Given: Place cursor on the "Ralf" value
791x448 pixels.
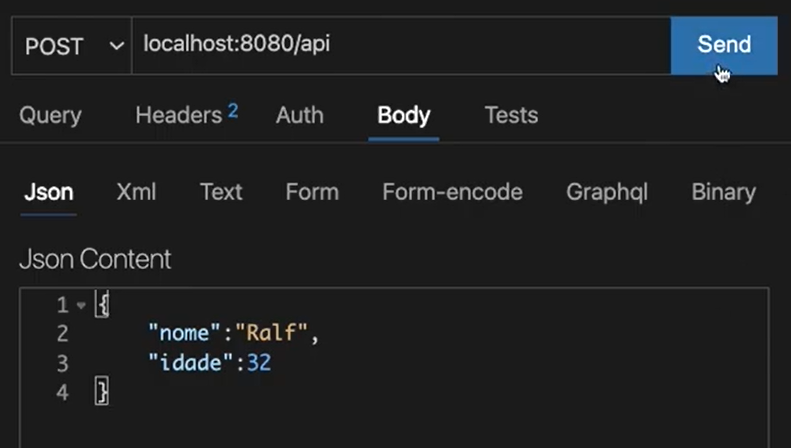Looking at the screenshot, I should coord(271,334).
